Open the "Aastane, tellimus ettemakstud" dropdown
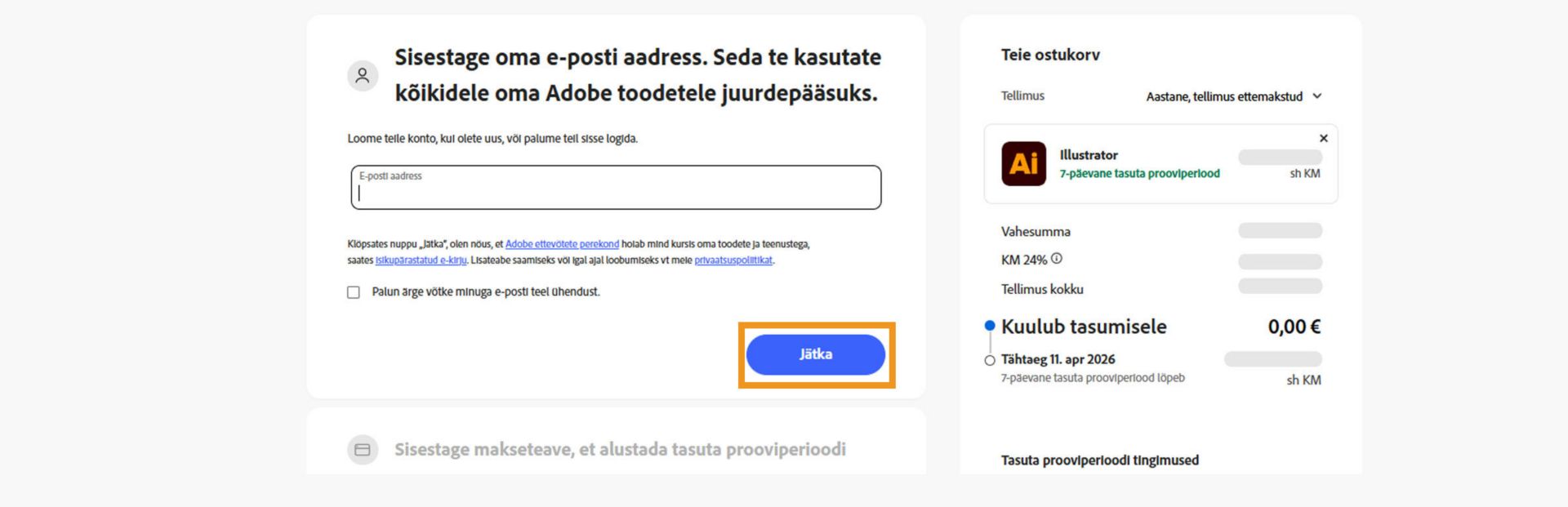This screenshot has height=507, width=1568. [1225, 96]
